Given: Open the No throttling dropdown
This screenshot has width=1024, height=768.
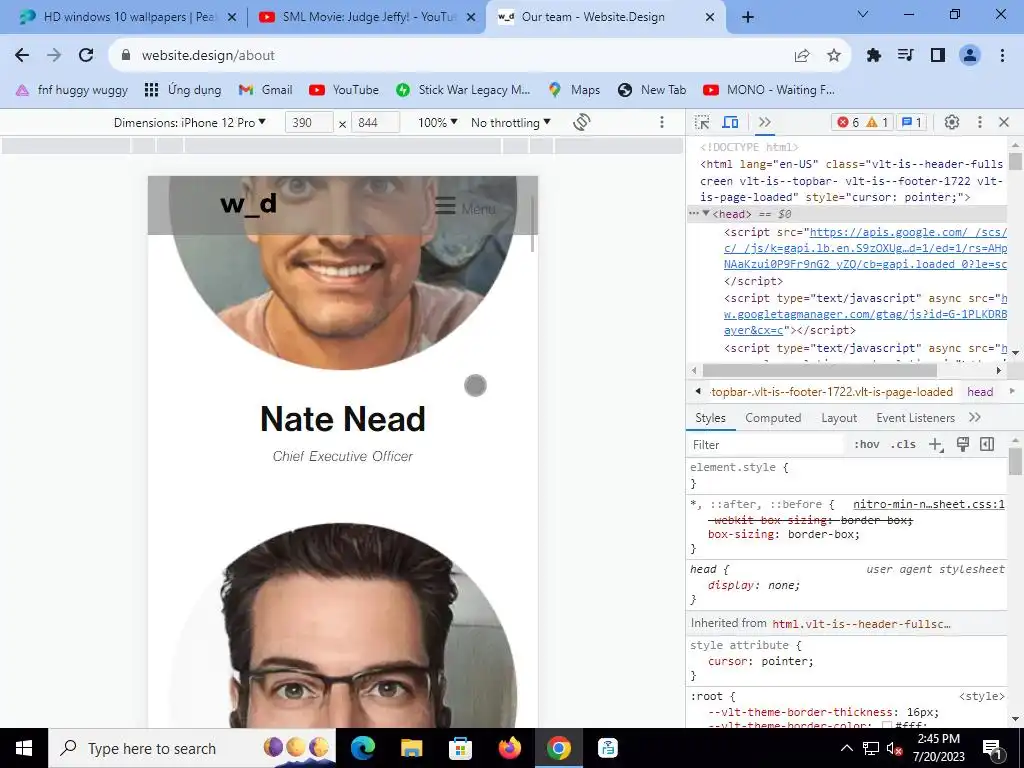Looking at the screenshot, I should click(x=511, y=123).
